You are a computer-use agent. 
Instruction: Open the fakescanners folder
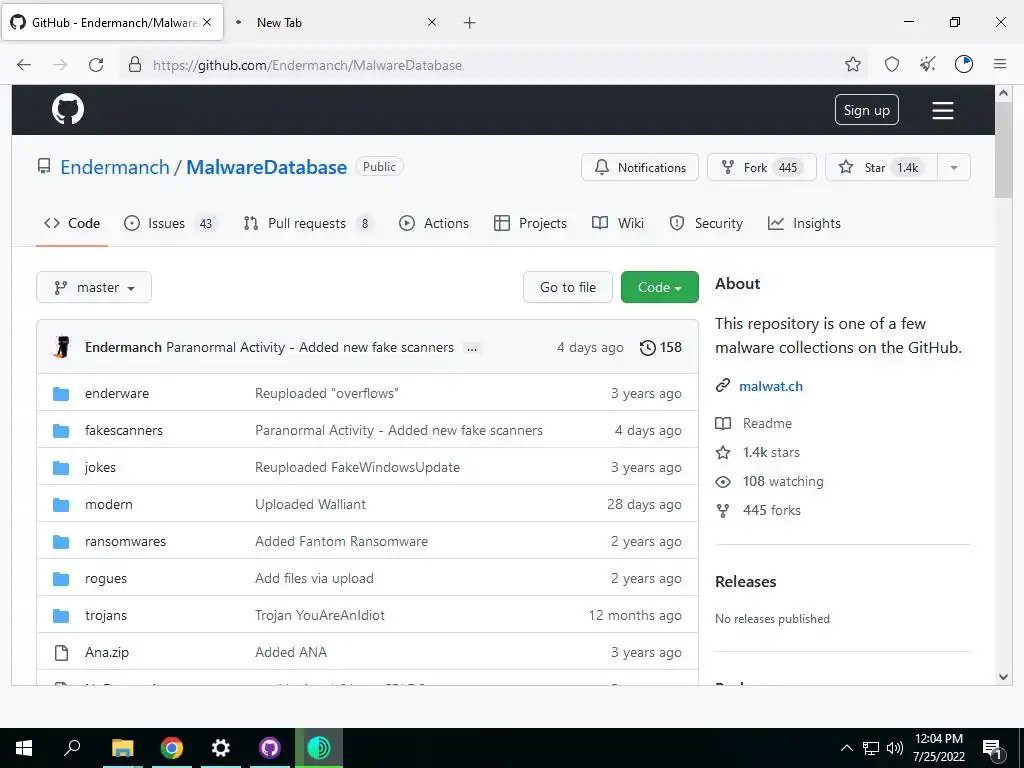(x=123, y=430)
